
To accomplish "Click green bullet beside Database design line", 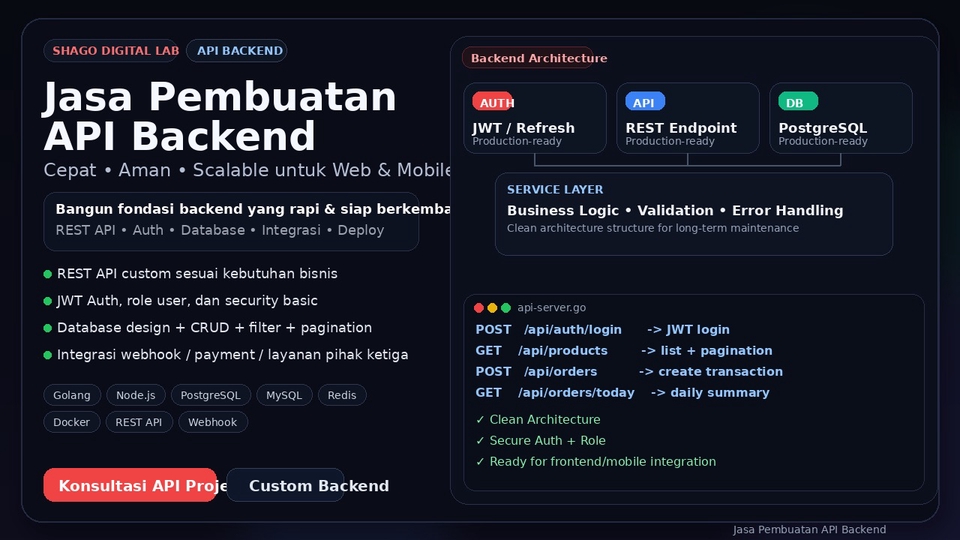I will (x=48, y=328).
